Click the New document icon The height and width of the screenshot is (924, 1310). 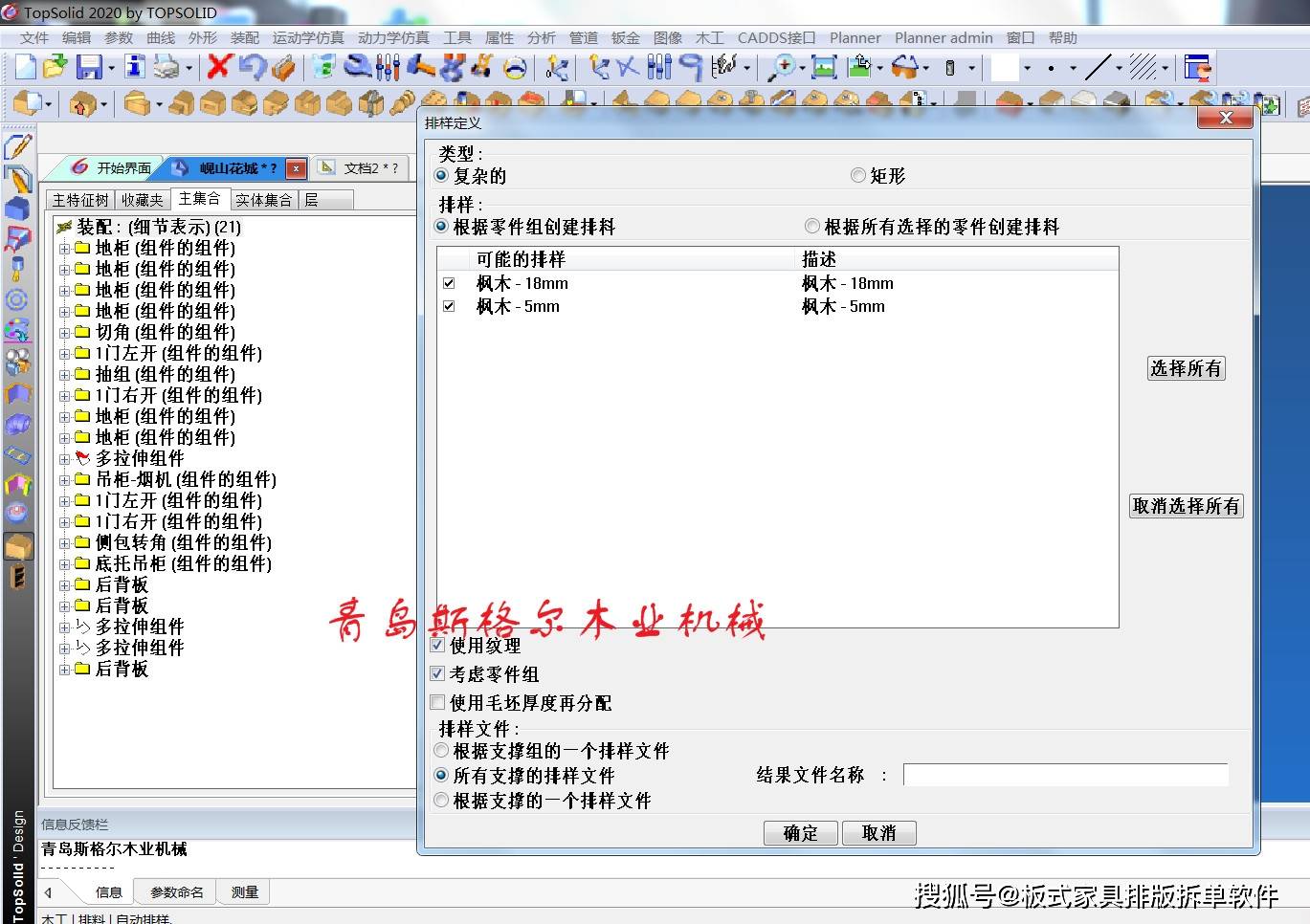[26, 67]
